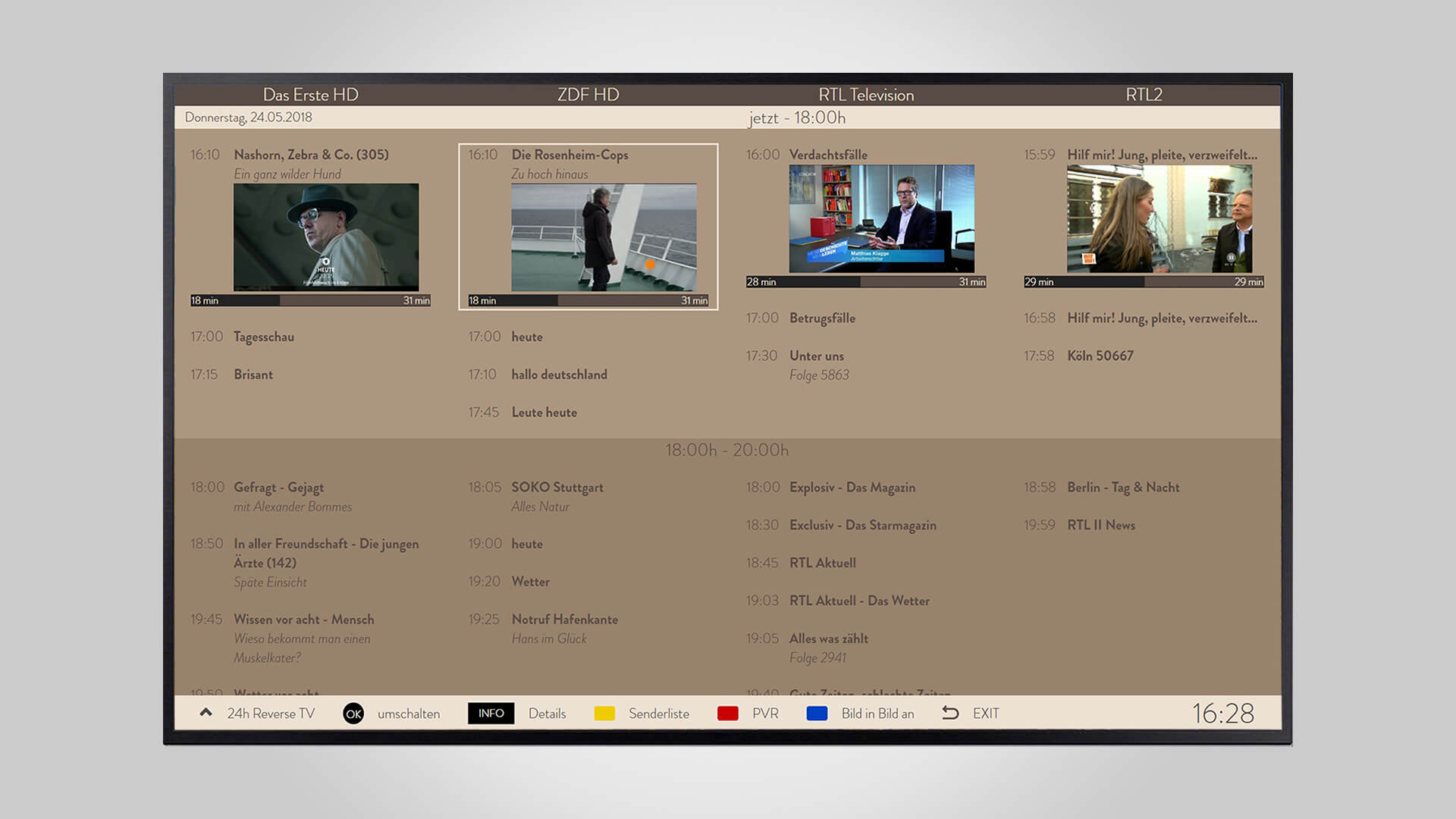Viewport: 1456px width, 819px height.
Task: Toggle 24h Reverse TV mode
Action: [x=270, y=714]
